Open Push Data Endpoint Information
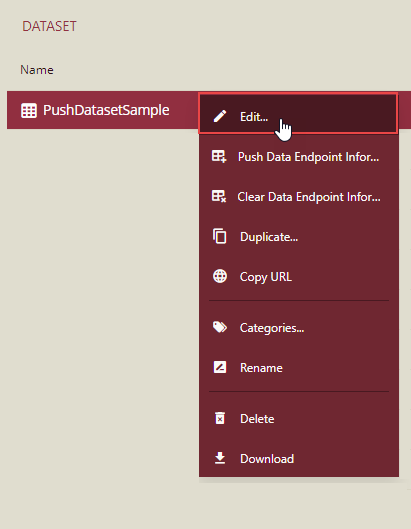The image size is (411, 529). 298,157
